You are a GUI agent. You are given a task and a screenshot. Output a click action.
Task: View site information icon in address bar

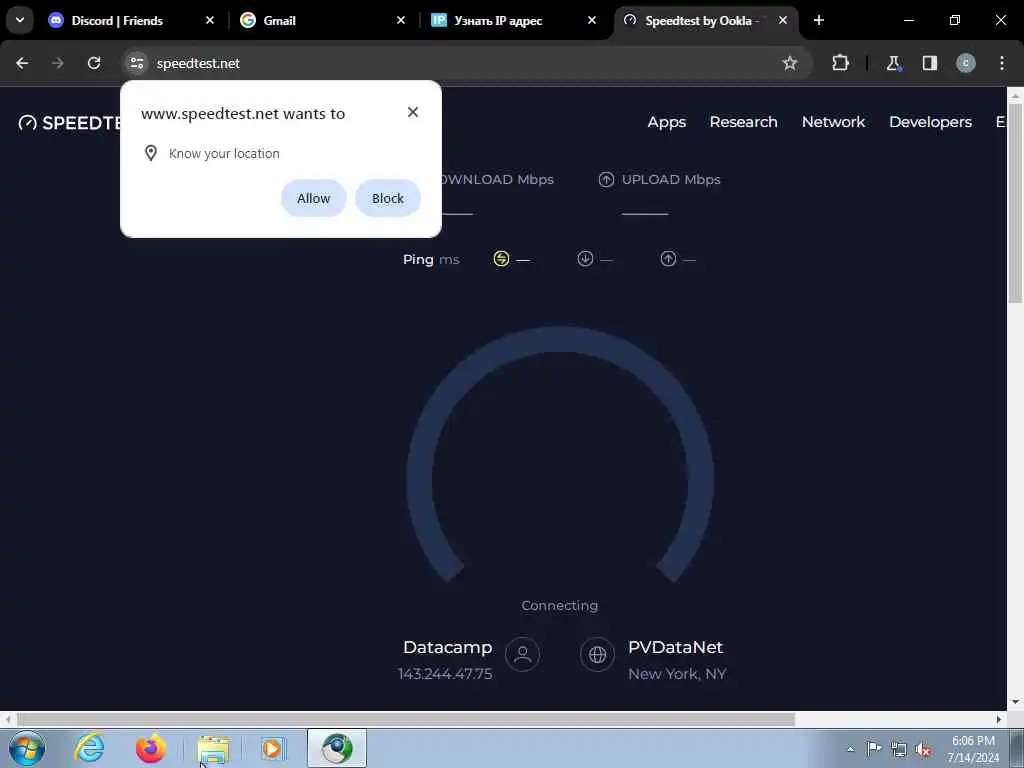[136, 63]
